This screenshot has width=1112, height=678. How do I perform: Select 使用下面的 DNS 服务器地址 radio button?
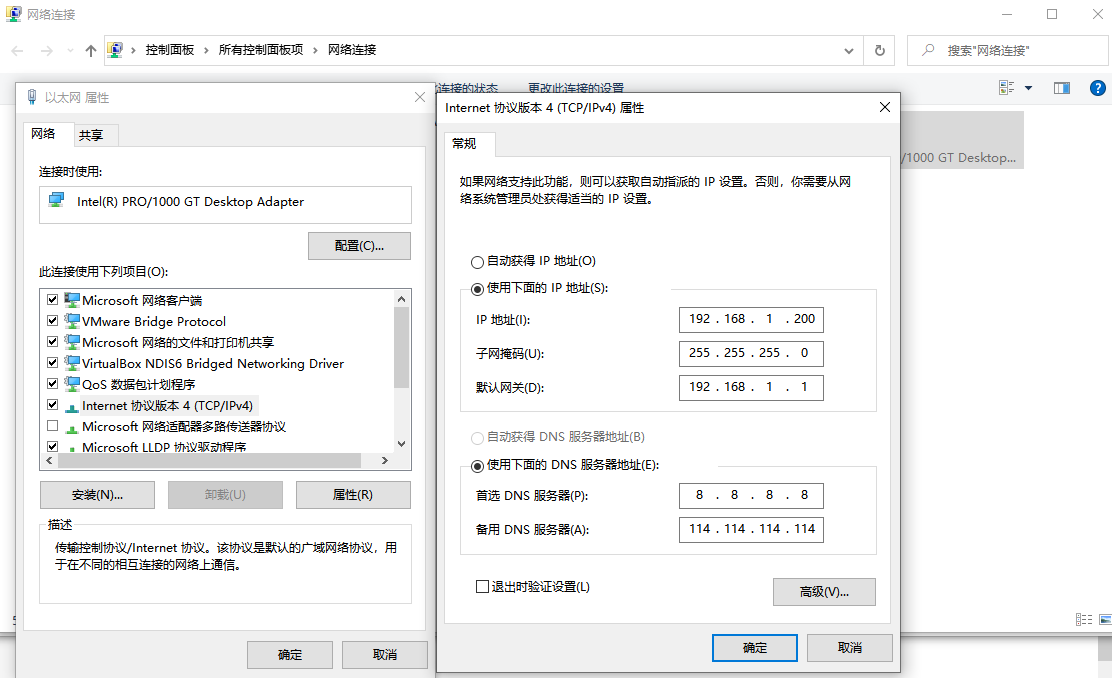point(477,466)
